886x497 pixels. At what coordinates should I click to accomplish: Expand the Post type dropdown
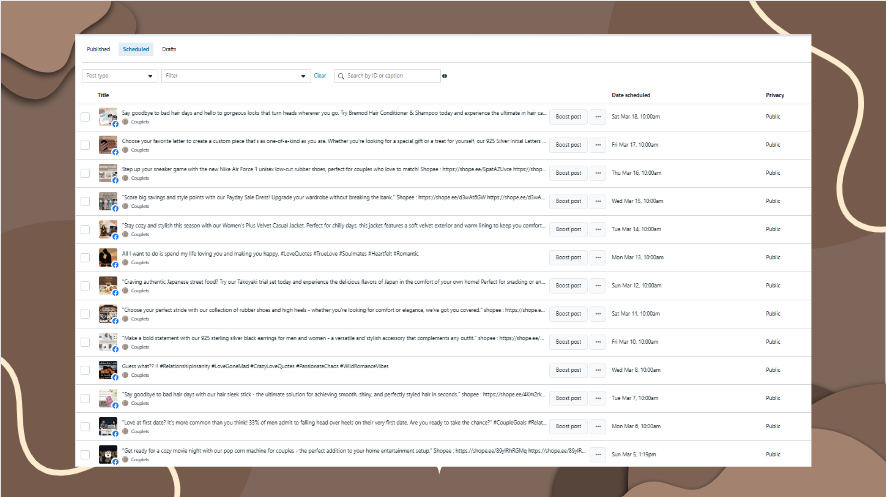pyautogui.click(x=120, y=76)
